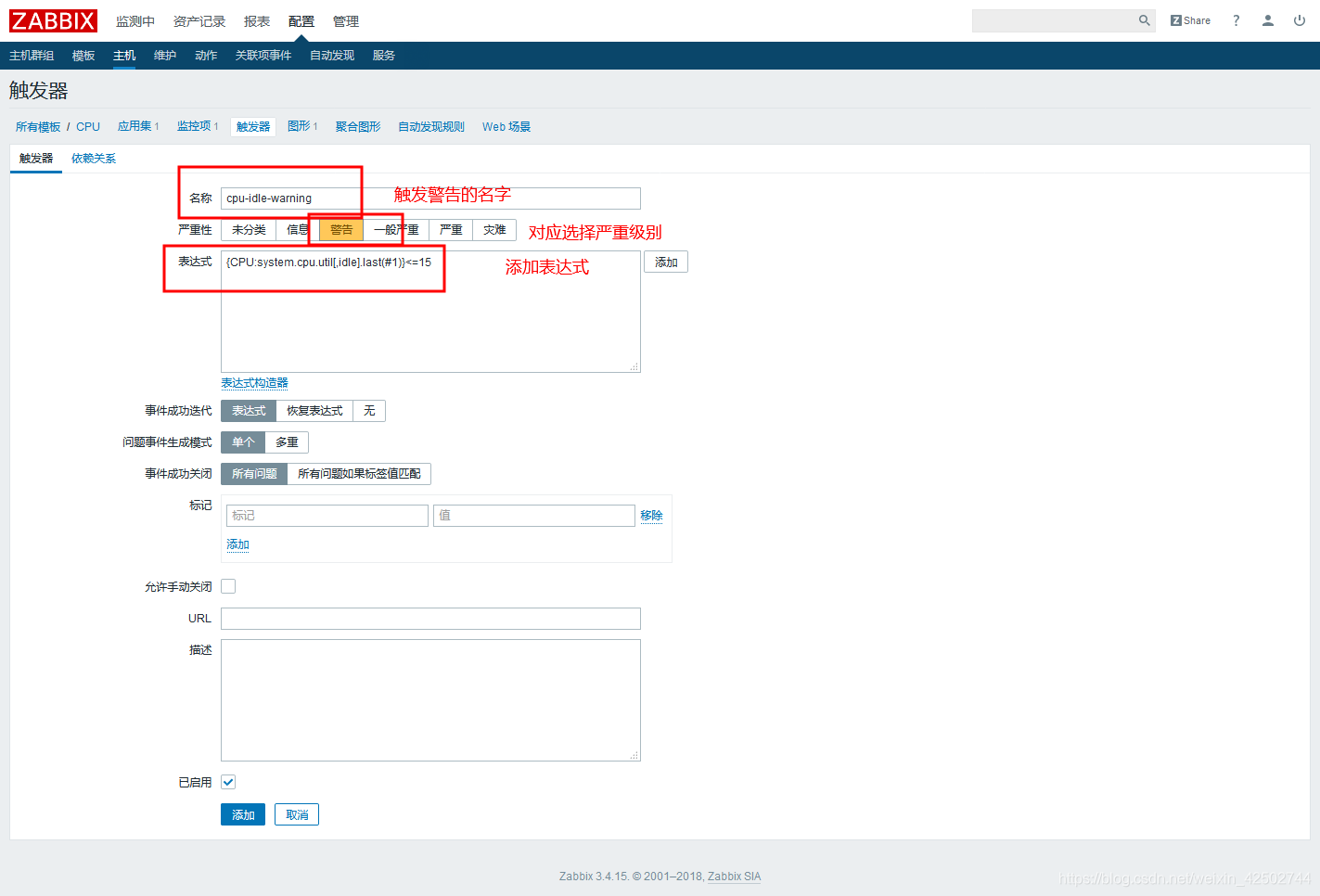Viewport: 1320px width, 896px height.
Task: Select severity 信息
Action: [x=298, y=230]
